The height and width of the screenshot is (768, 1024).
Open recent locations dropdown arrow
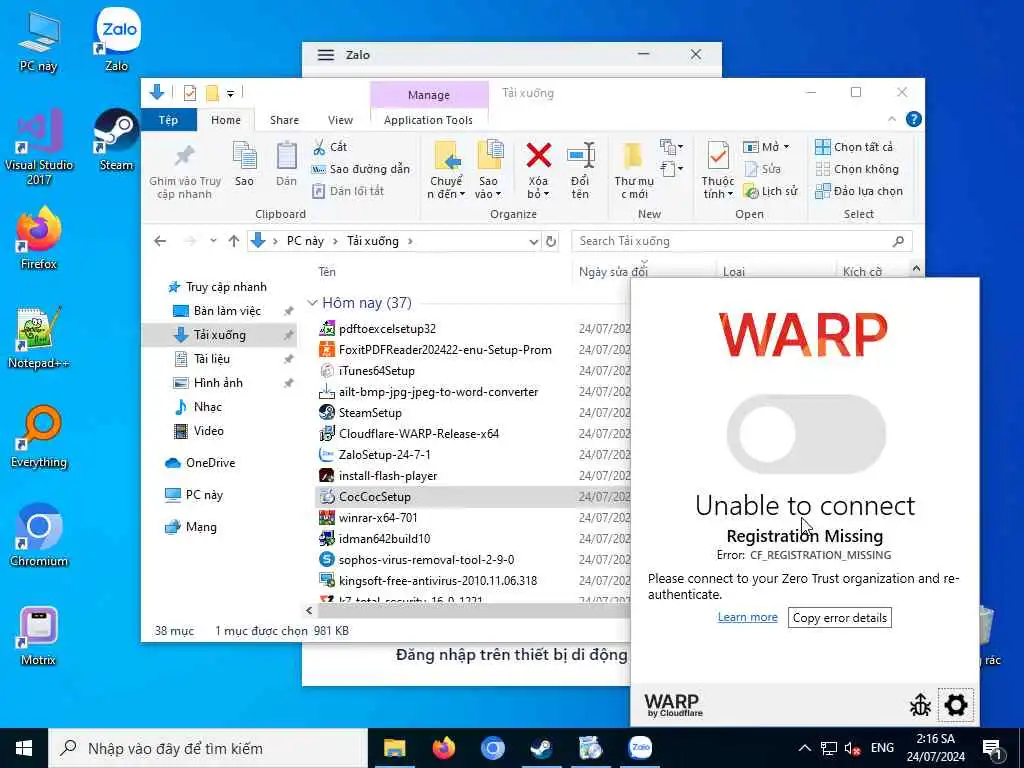(x=213, y=241)
